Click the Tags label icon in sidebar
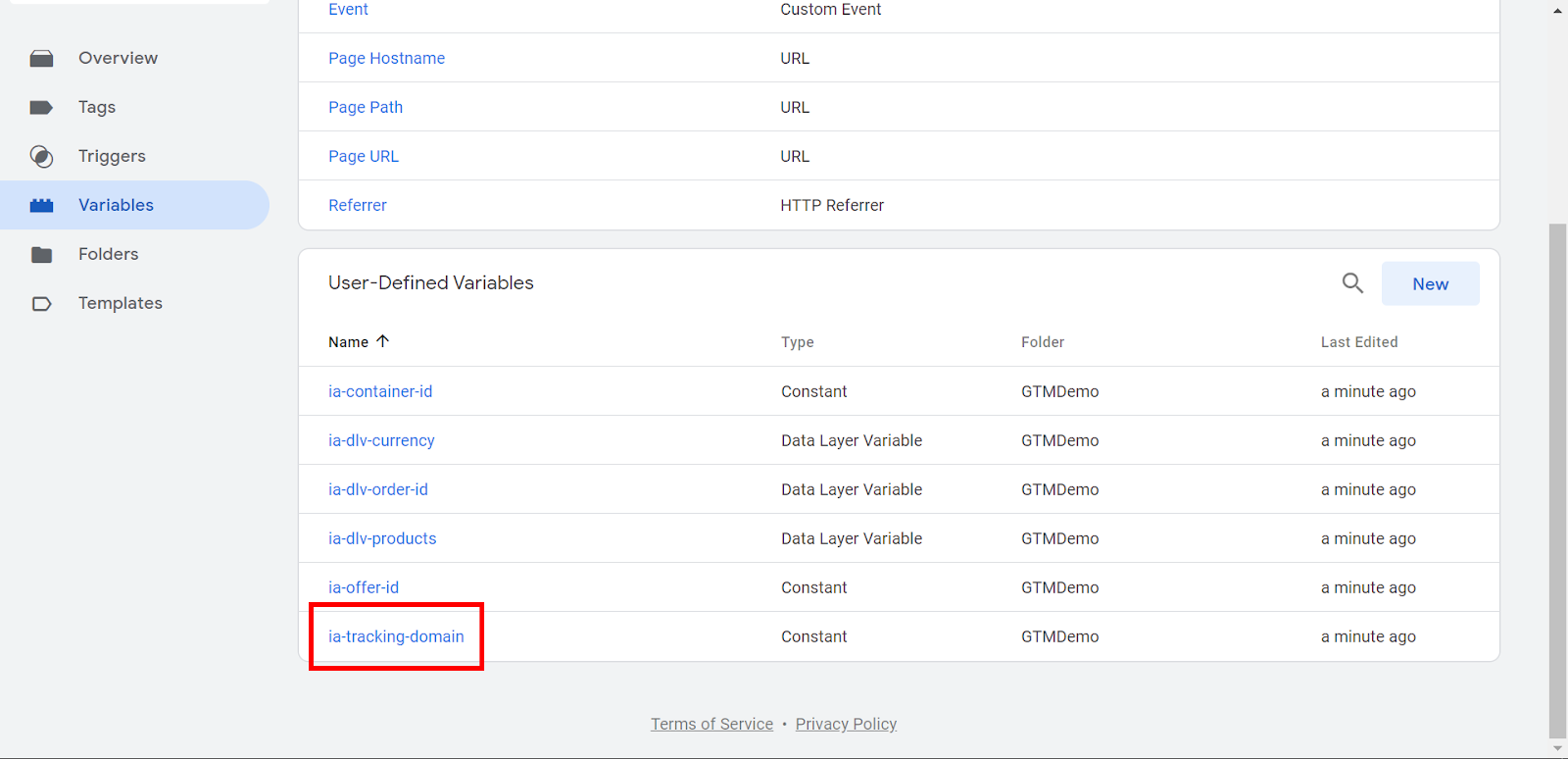1568x759 pixels. (41, 108)
